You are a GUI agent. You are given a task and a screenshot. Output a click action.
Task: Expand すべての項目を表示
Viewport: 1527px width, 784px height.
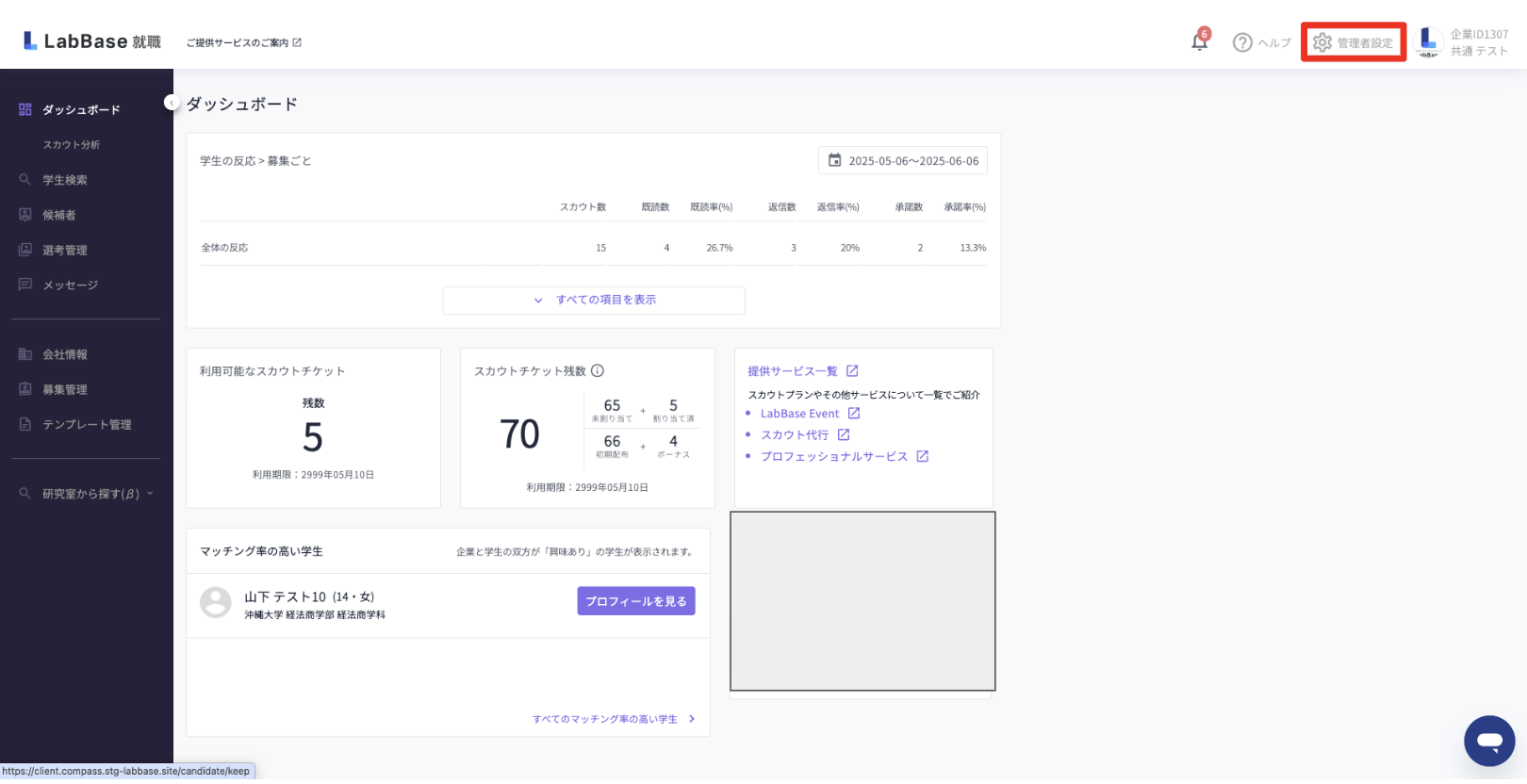tap(594, 300)
